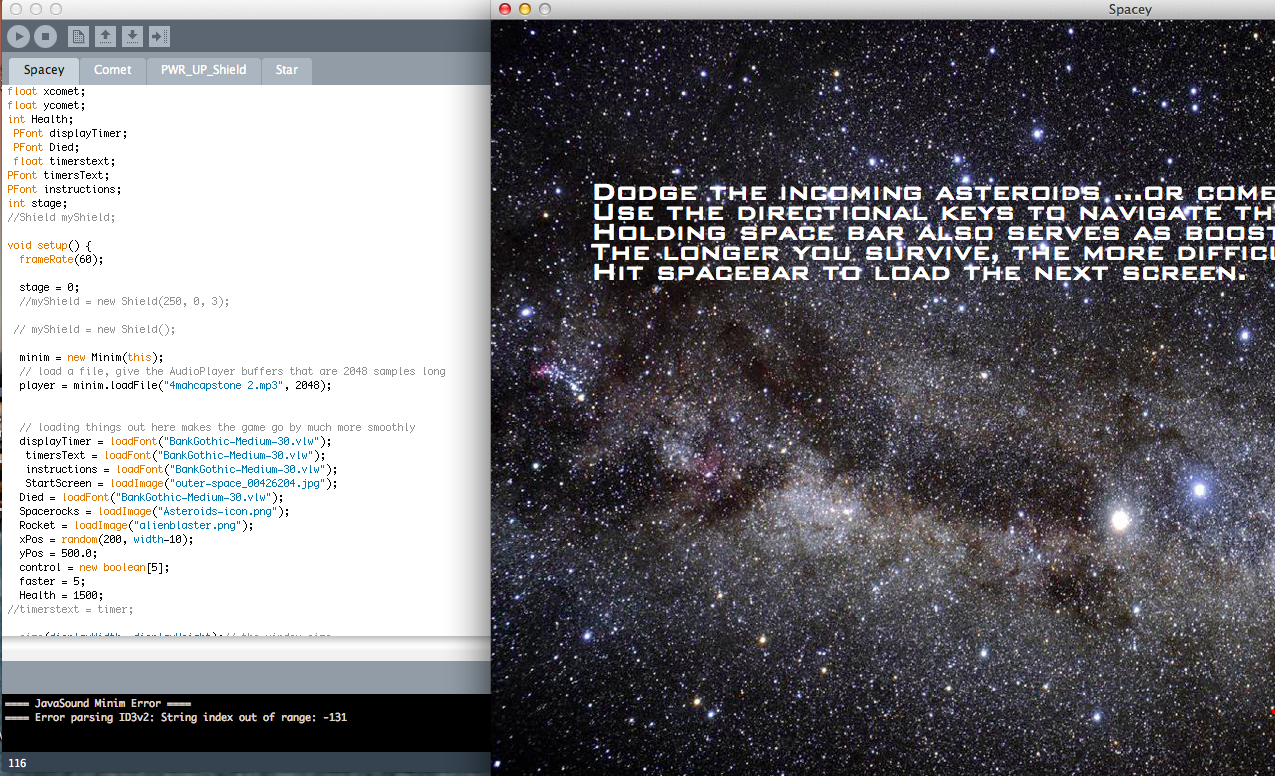Save the sketch using the down-arrow icon
This screenshot has width=1275, height=776.
[x=132, y=37]
